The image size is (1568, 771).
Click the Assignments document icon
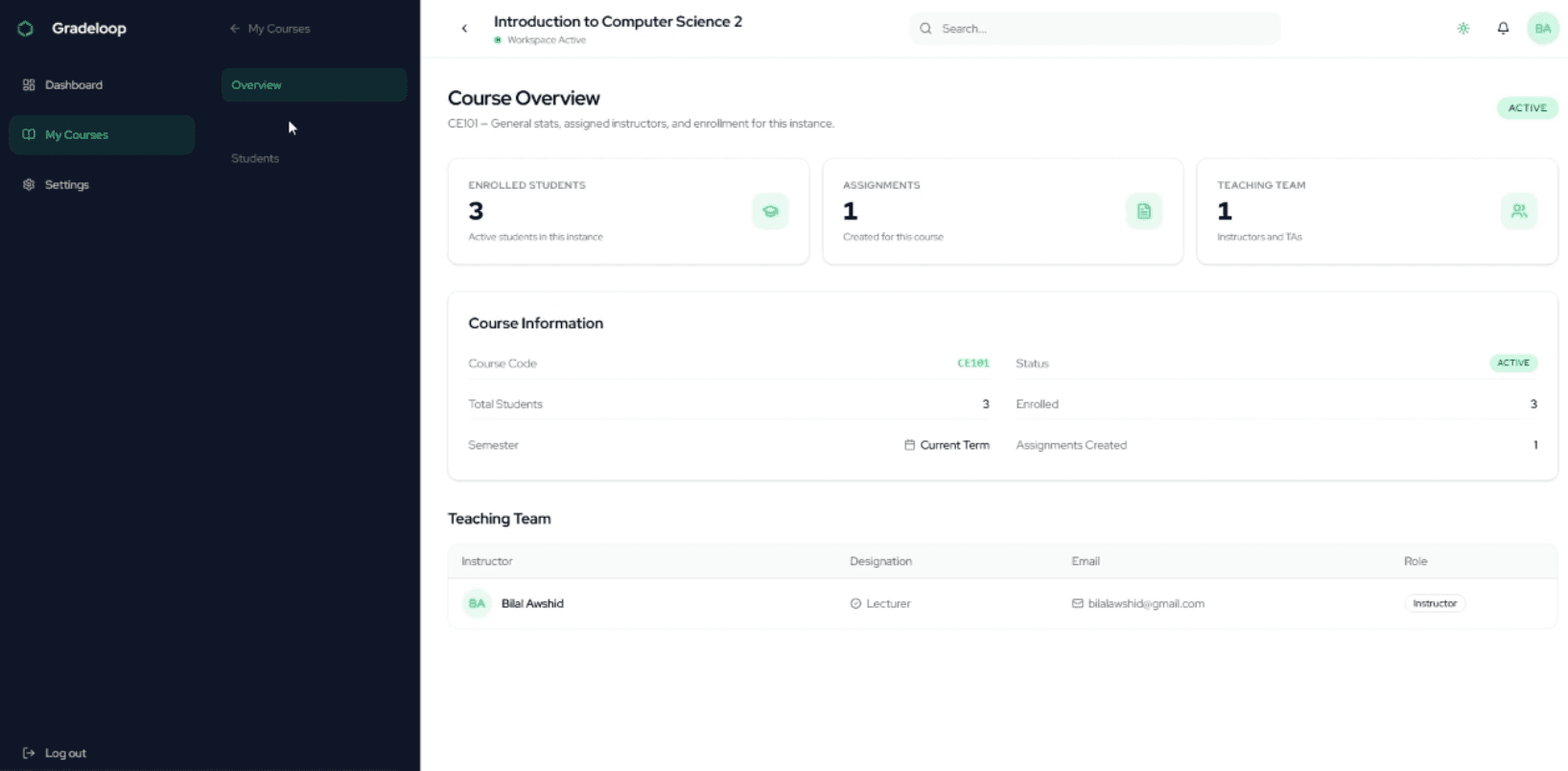click(1144, 212)
